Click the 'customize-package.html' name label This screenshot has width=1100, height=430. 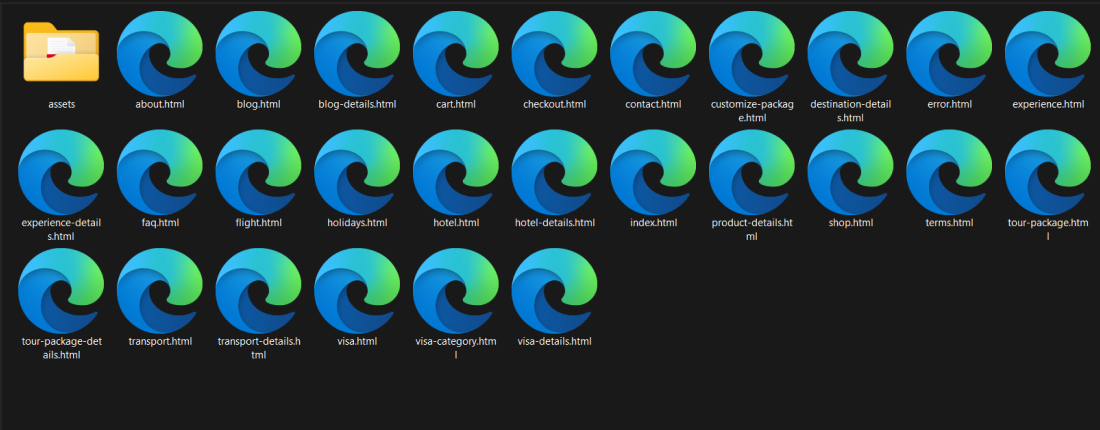click(x=752, y=111)
